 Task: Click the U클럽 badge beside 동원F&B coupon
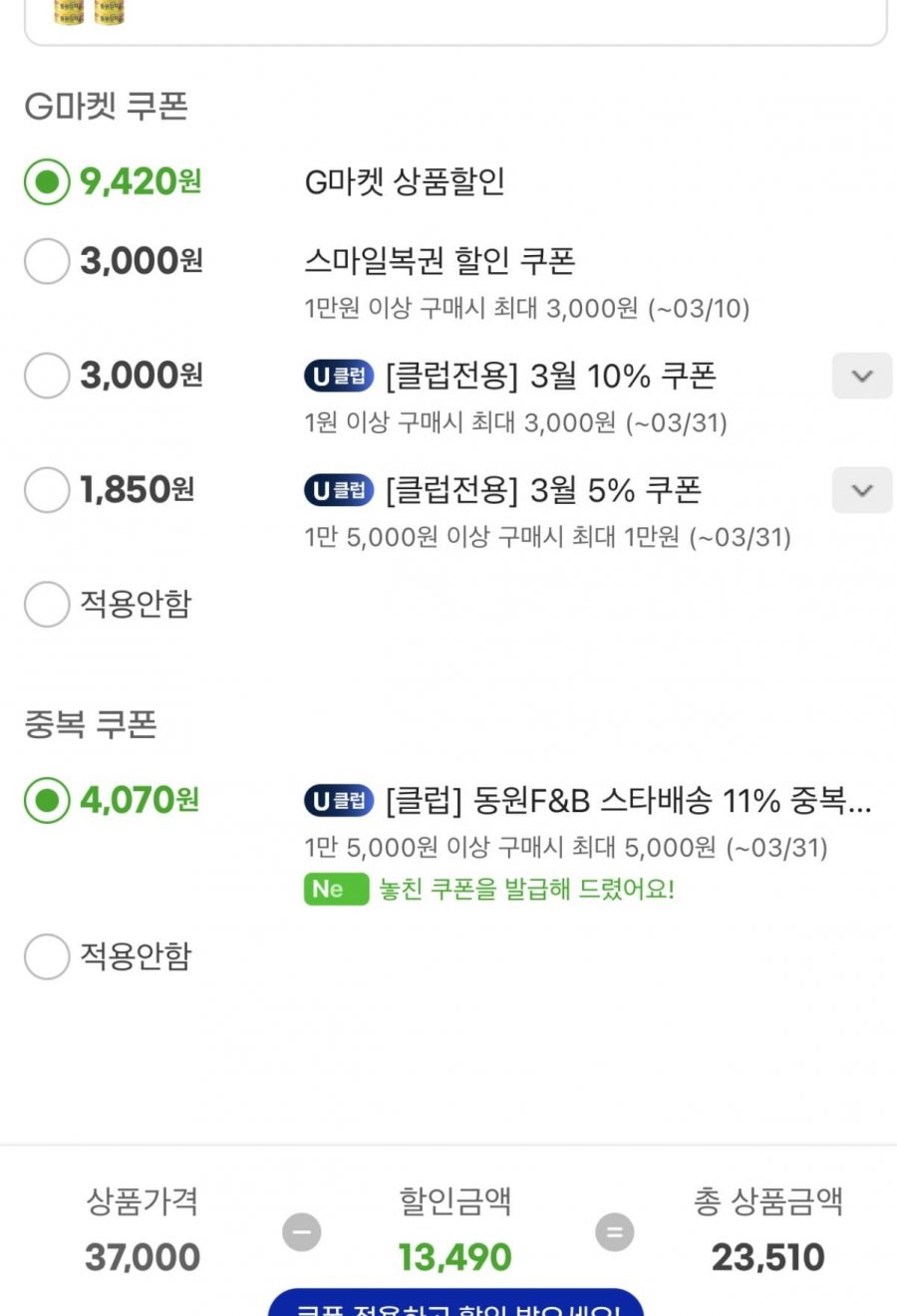click(x=339, y=800)
